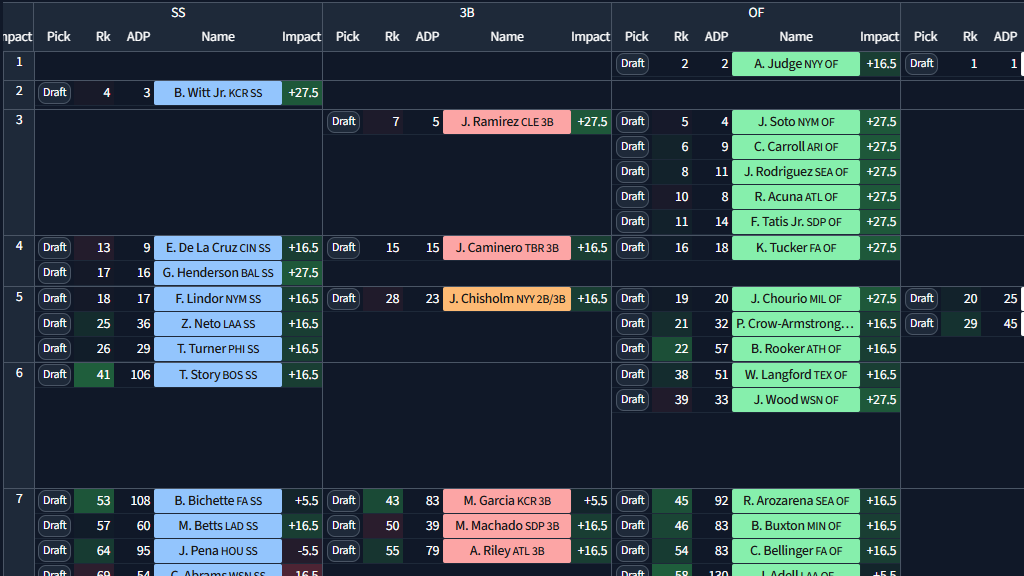Click Draft button for J. Wood
1024x576 pixels.
[x=632, y=399]
